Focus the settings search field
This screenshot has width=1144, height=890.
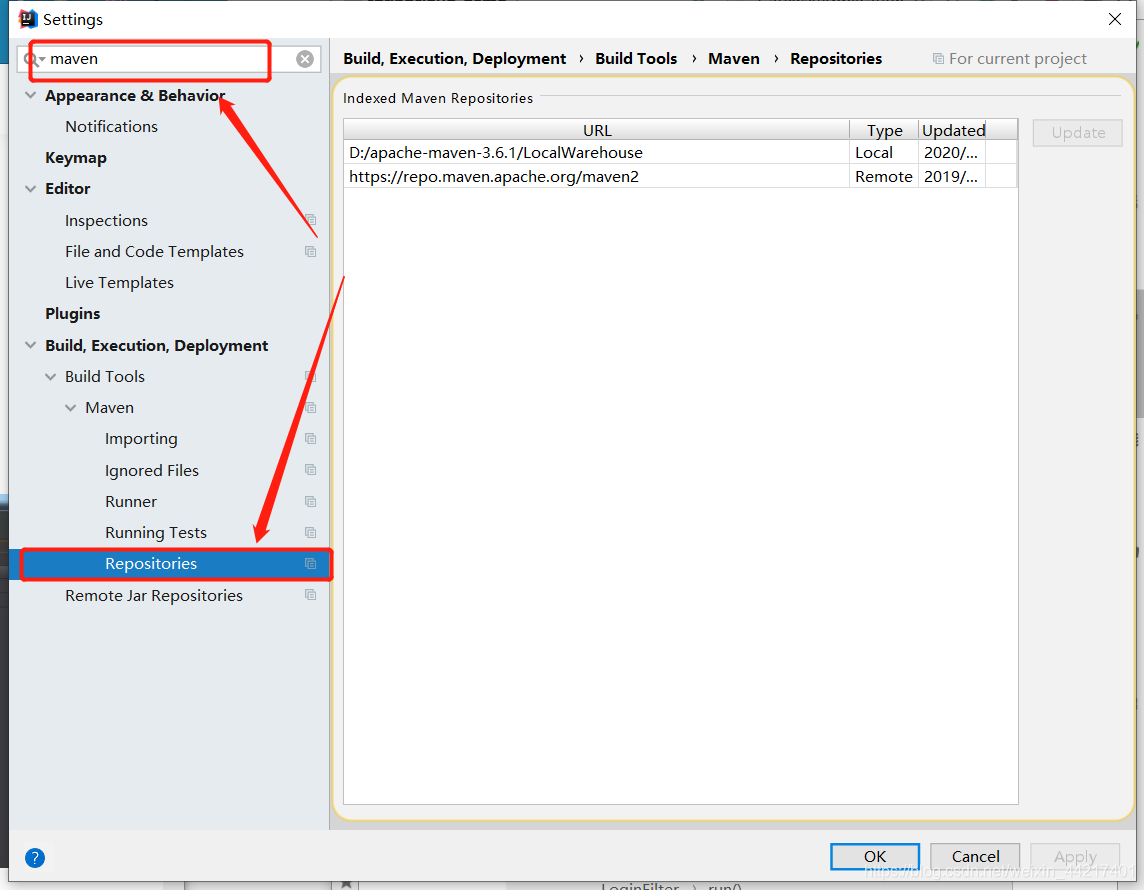[x=168, y=59]
